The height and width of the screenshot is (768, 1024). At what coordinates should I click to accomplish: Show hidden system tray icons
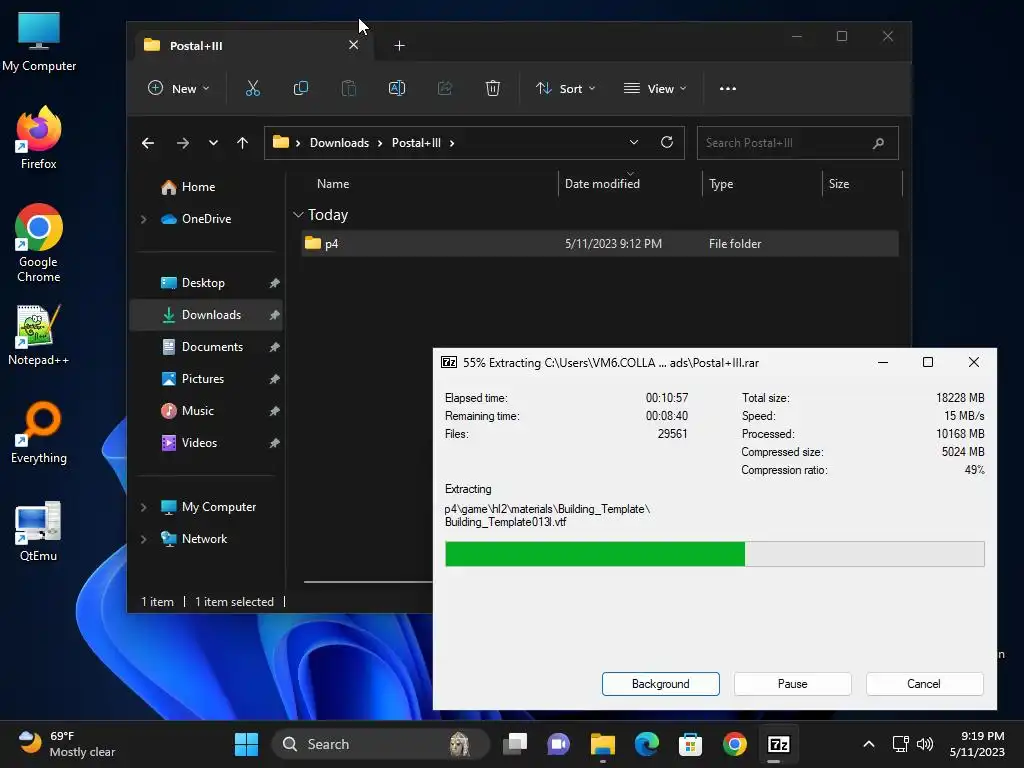869,744
